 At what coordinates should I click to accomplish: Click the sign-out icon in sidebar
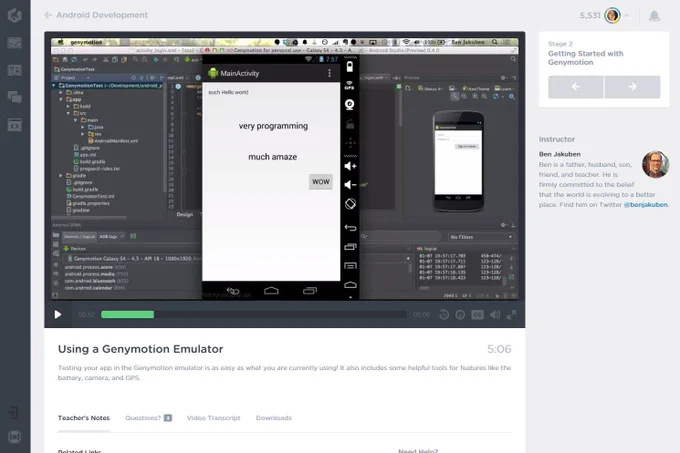[13, 412]
